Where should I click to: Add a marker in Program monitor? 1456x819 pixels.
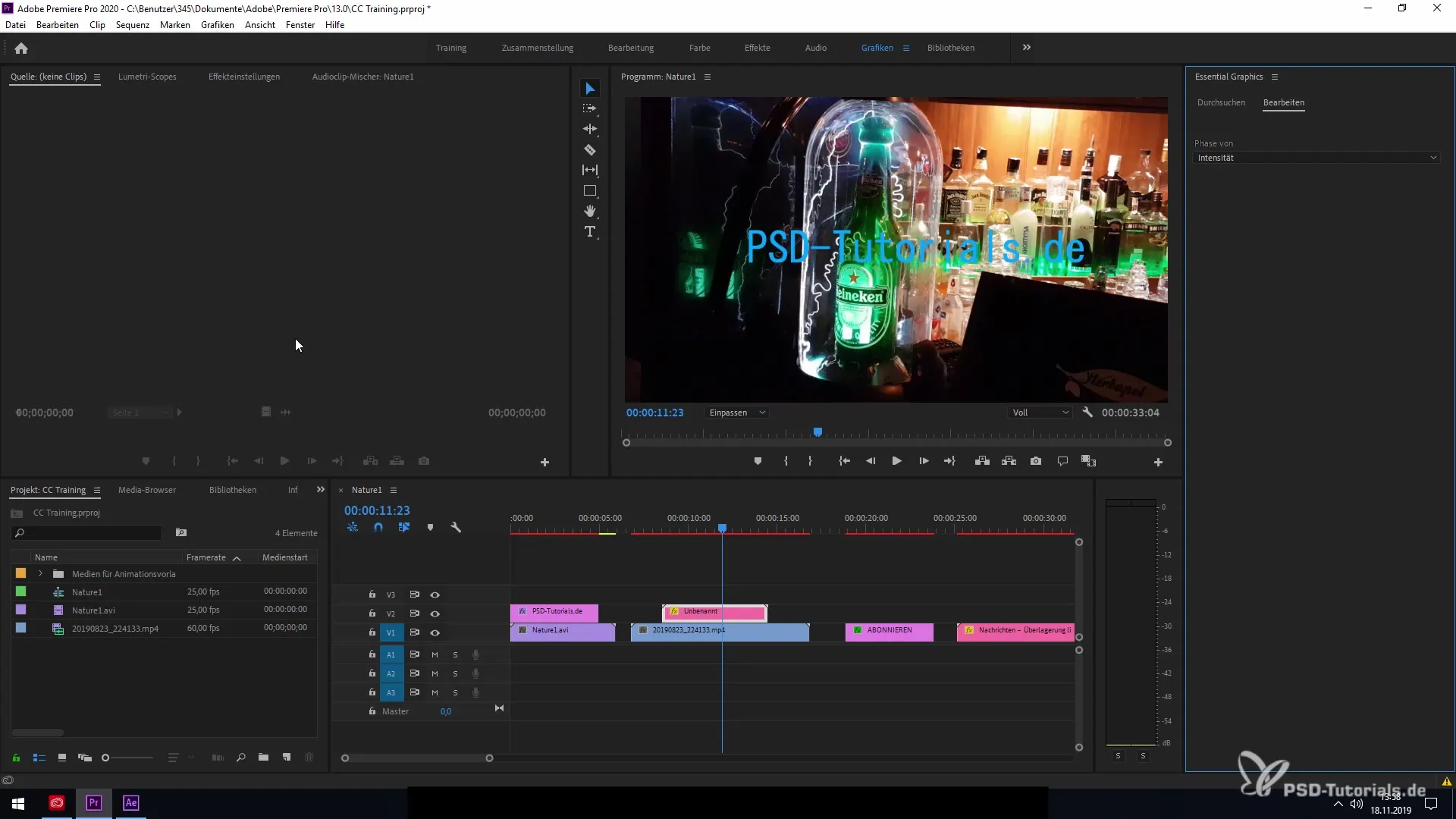coord(758,461)
